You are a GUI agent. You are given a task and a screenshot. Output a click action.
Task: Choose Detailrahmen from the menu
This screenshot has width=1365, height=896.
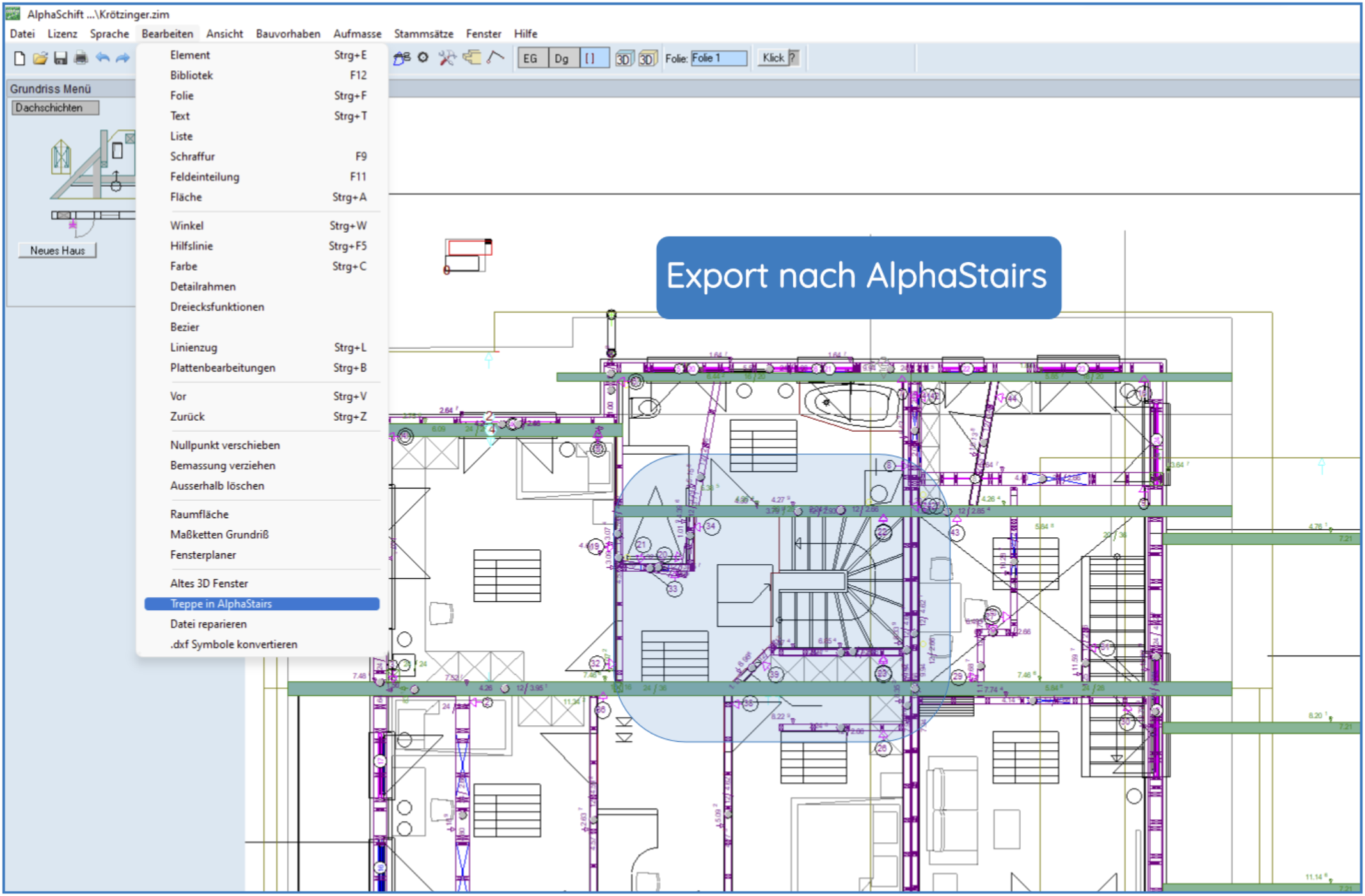[x=262, y=287]
